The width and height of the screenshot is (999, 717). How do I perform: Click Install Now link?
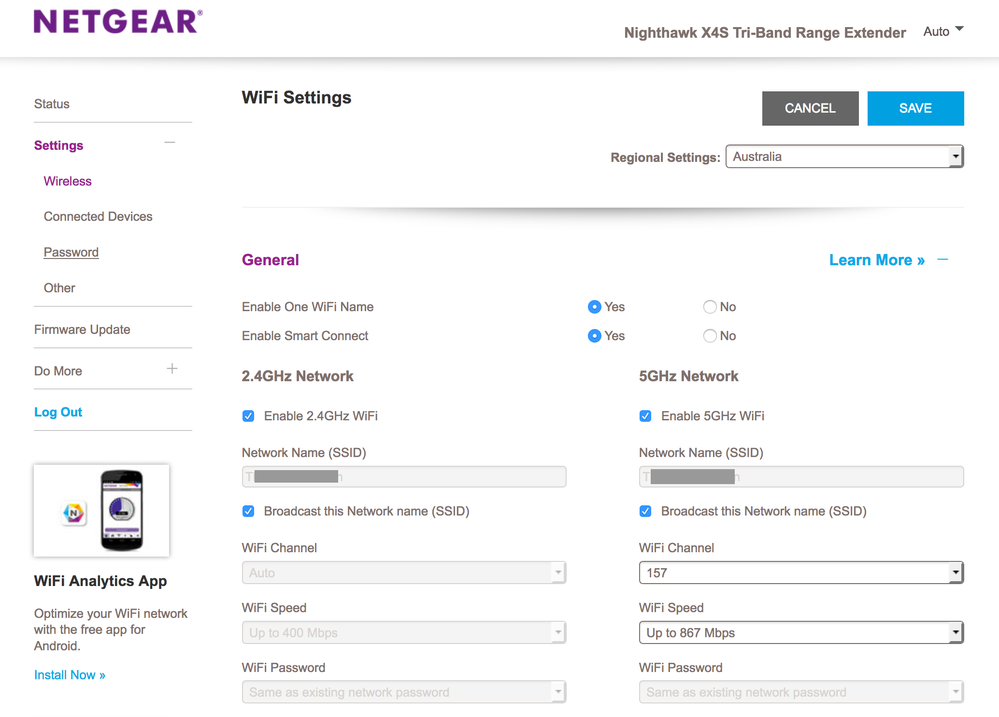[69, 675]
